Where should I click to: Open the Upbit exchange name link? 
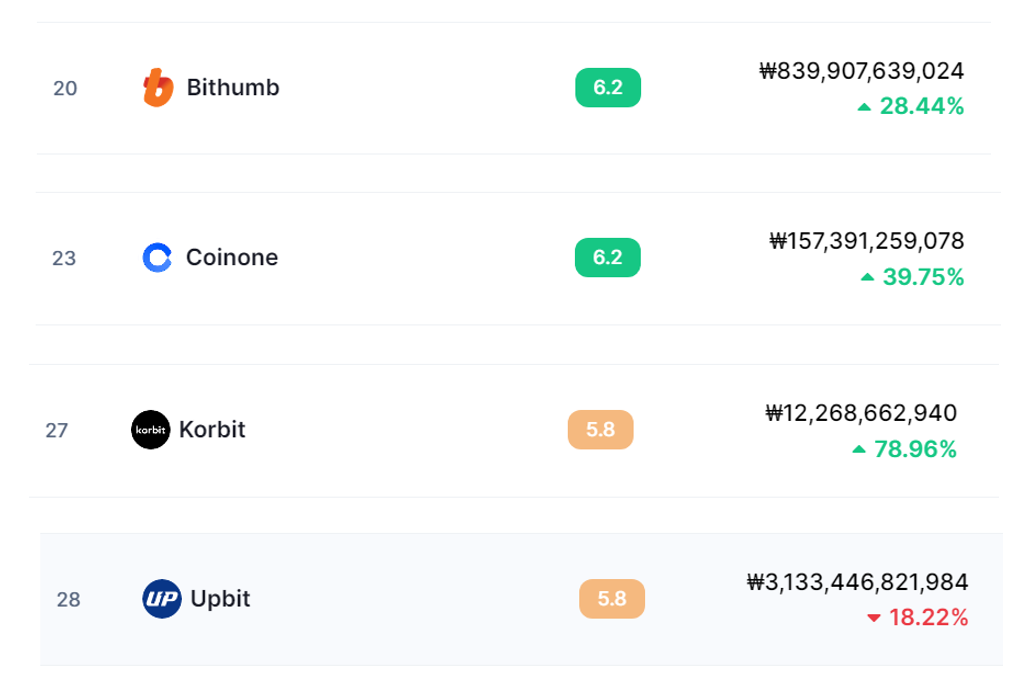[x=220, y=599]
